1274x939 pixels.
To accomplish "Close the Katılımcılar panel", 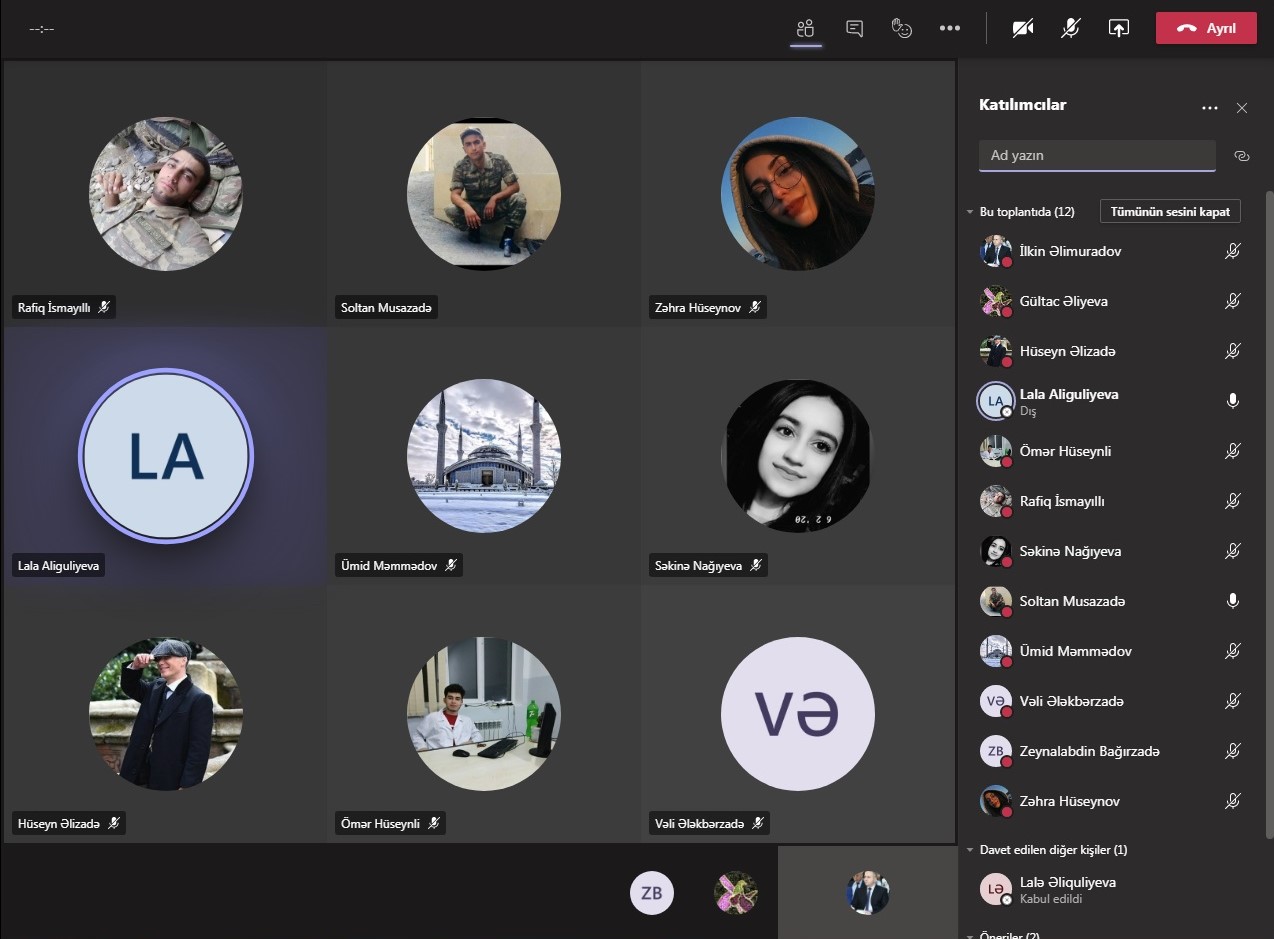I will [1242, 108].
